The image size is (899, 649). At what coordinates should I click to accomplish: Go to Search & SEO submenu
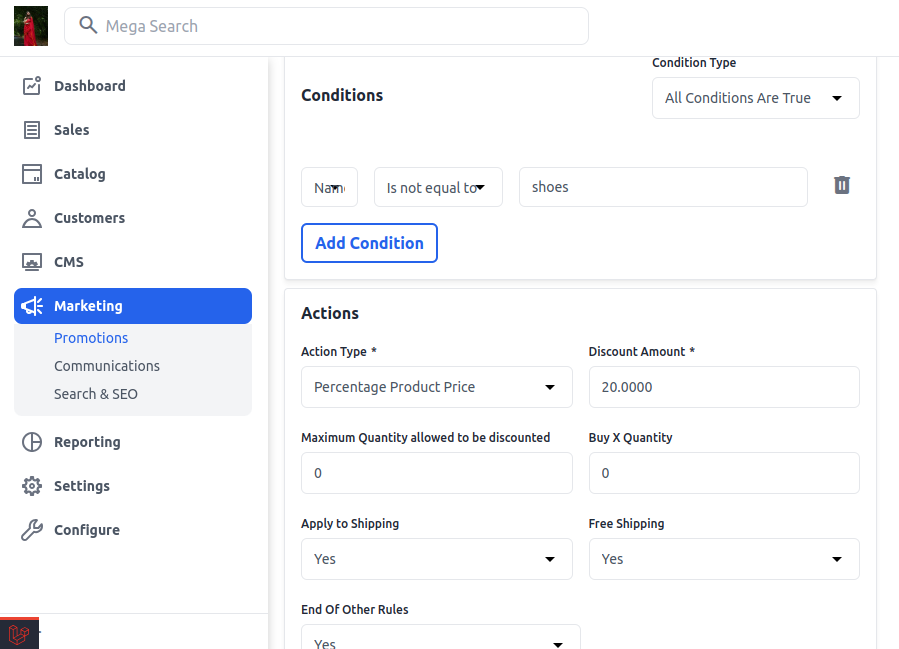96,394
